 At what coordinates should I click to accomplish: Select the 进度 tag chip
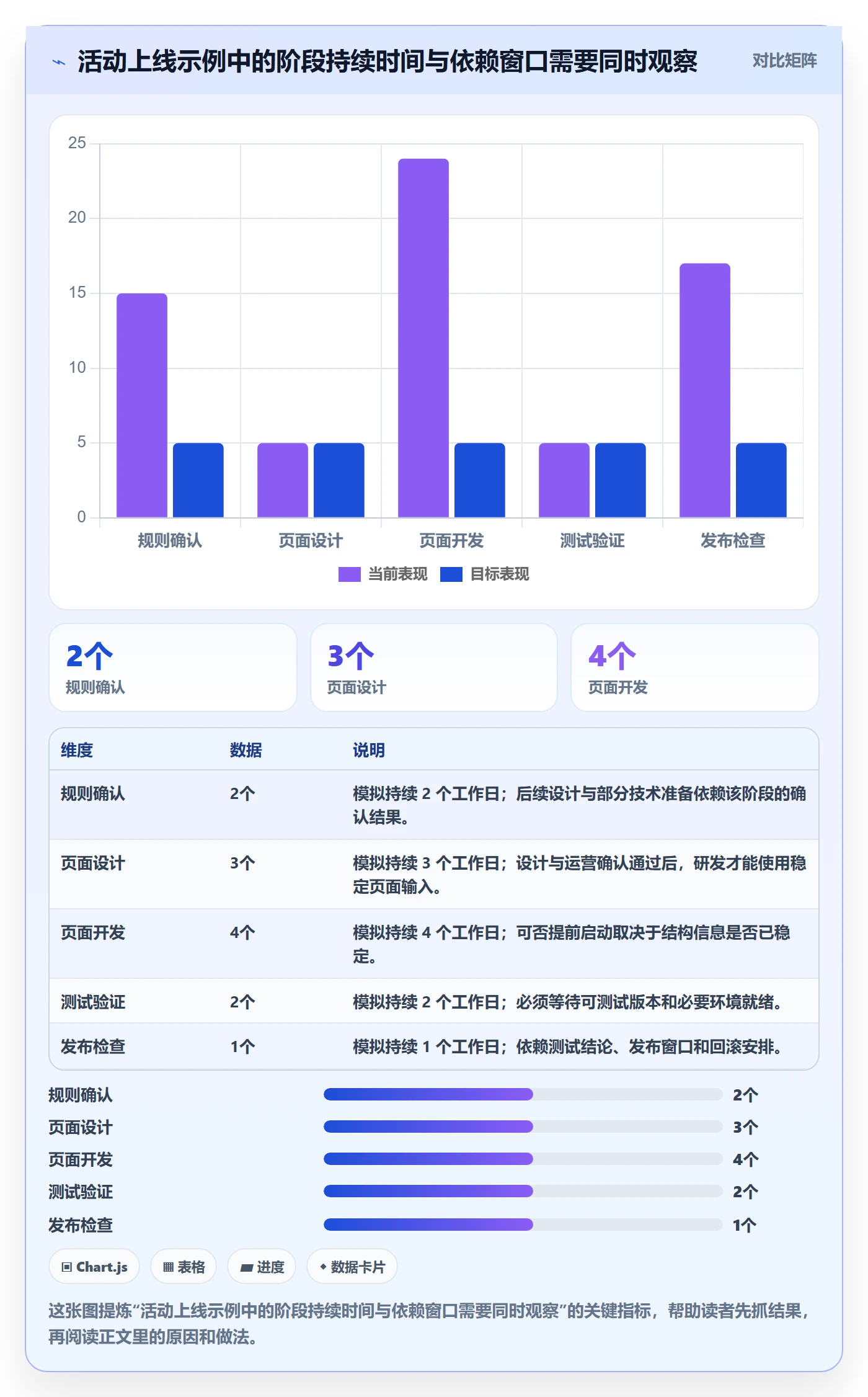tap(262, 1267)
